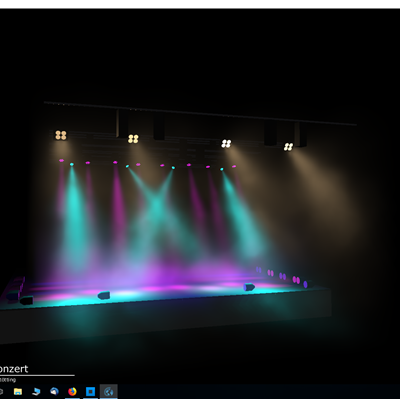Screen dimensions: 400x399
Task: Select the leftmost four-lamp blinder fixture
Action: coord(61,135)
